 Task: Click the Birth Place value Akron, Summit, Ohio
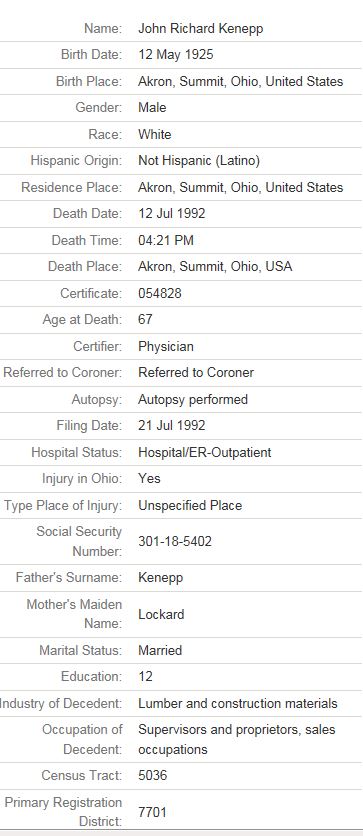240,81
